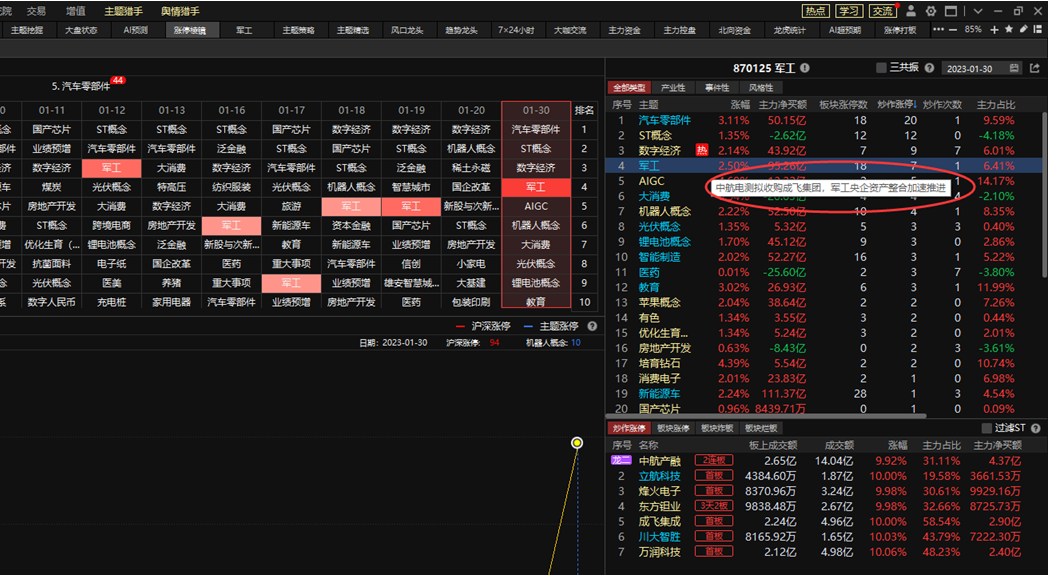Open the 交易 top menu
The width and height of the screenshot is (1049, 575).
(x=37, y=11)
